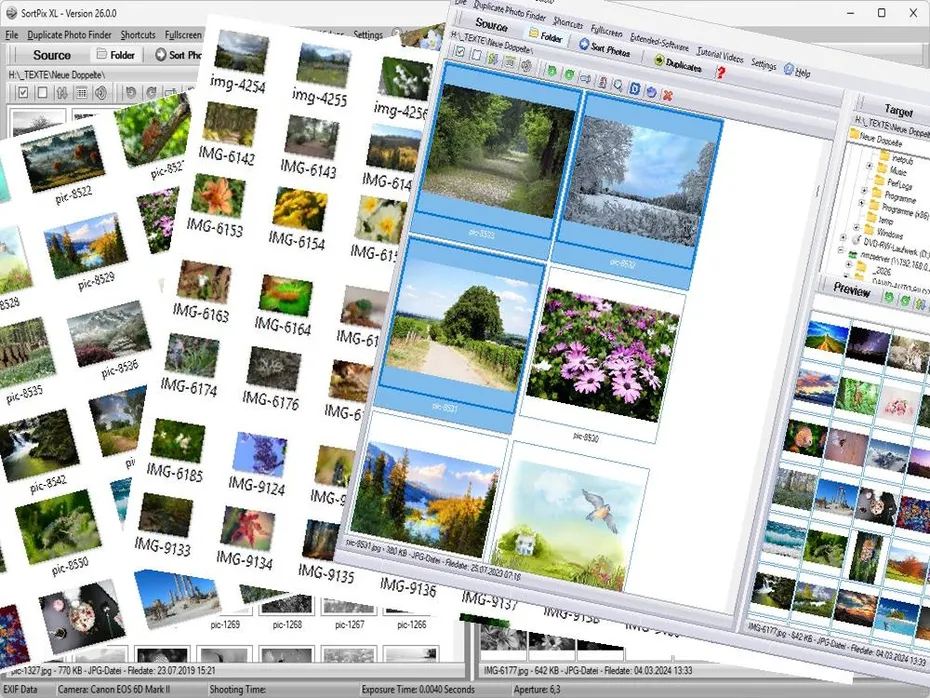
Task: Expand the Windows folder in the Target tree
Action: click(854, 229)
